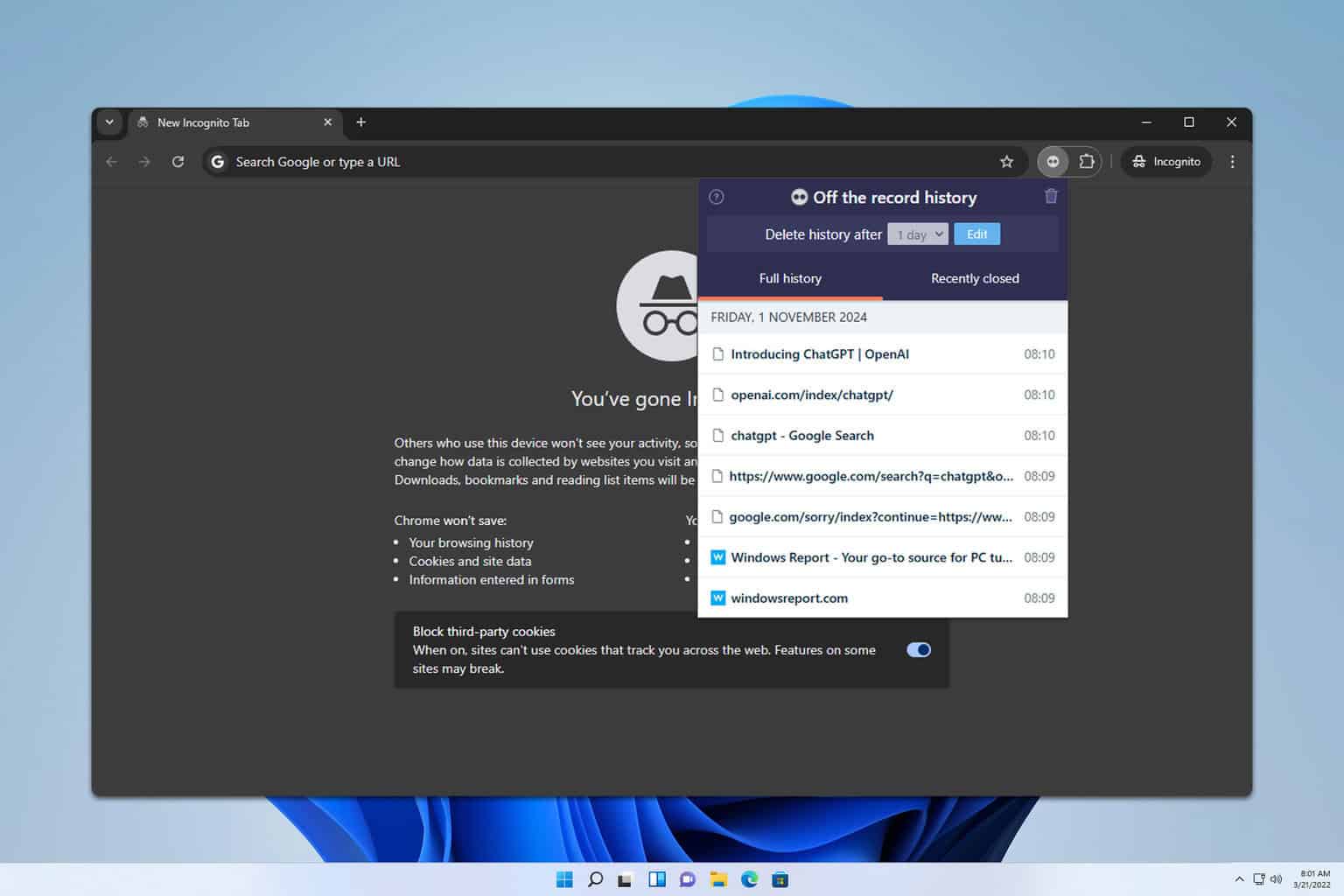
Task: Reload the page with the refresh icon
Action: pyautogui.click(x=178, y=161)
